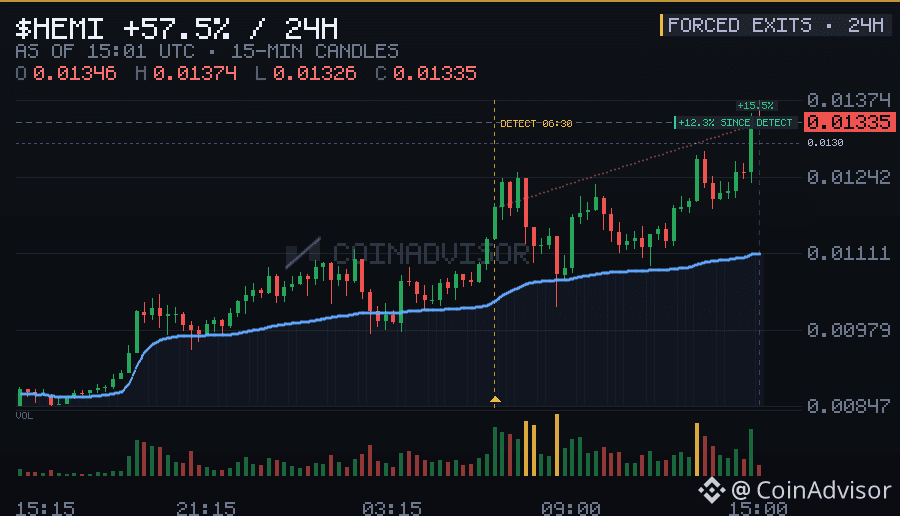
Task: Click the red current price tag 0.01335
Action: click(x=849, y=122)
